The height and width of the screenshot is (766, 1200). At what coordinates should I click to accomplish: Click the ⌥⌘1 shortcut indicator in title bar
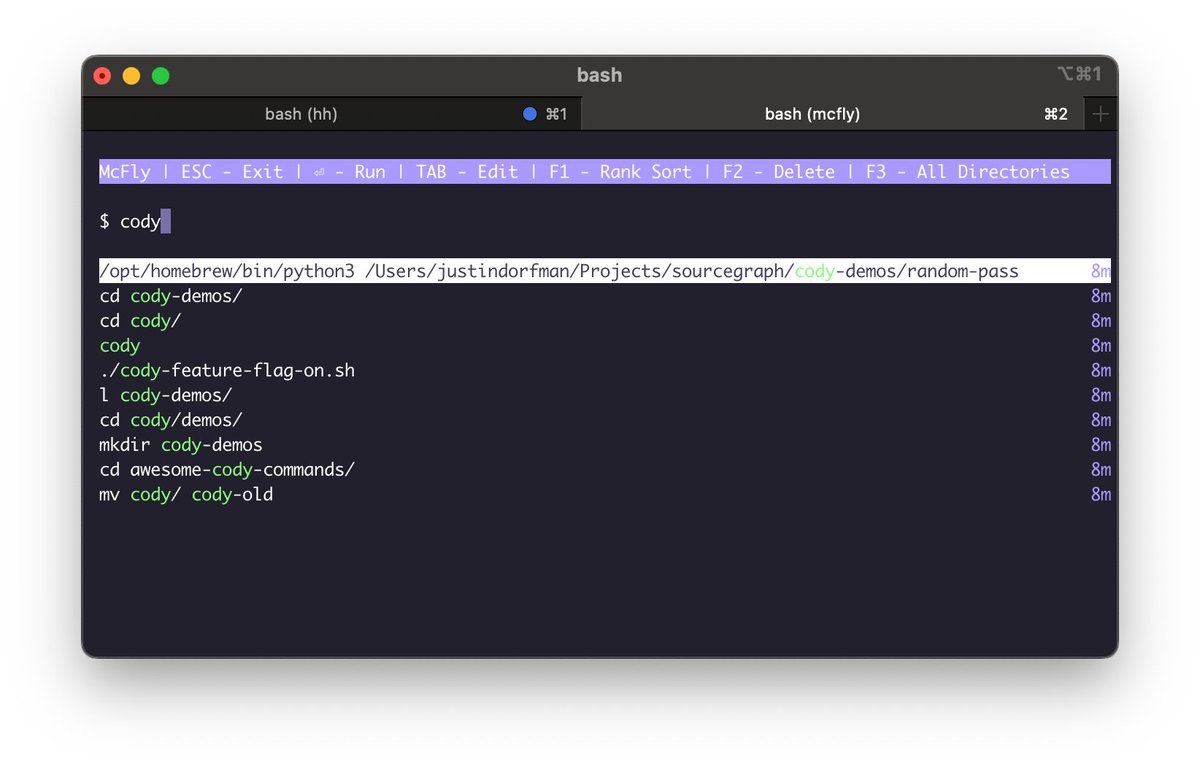click(x=1079, y=75)
